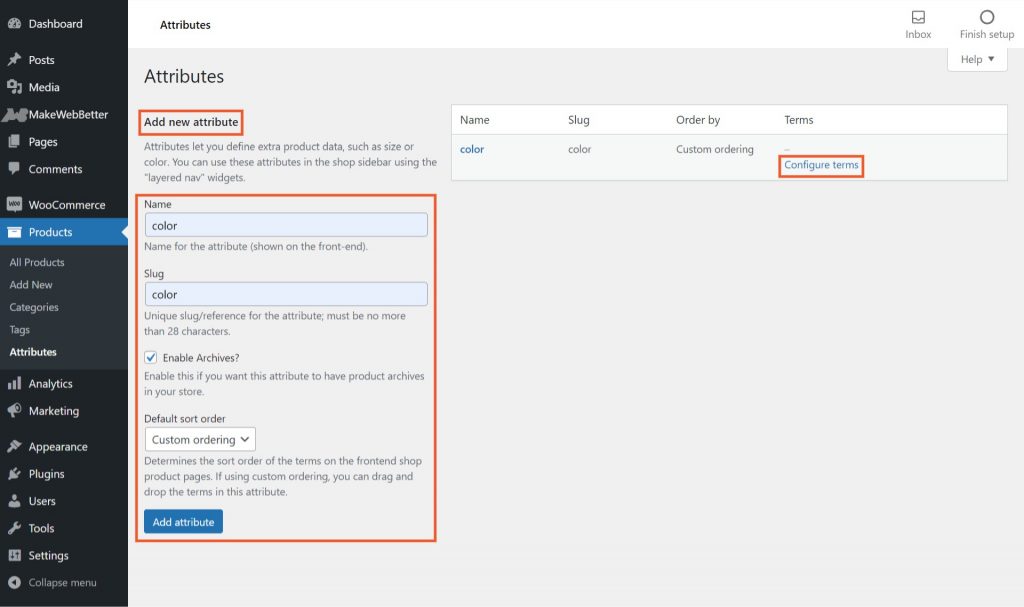Open Tools menu label
The image size is (1024, 607).
tap(41, 528)
